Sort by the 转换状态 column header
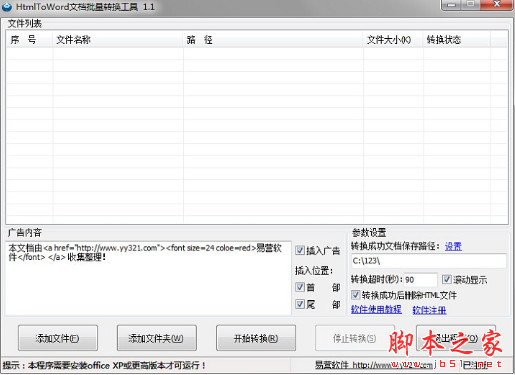This screenshot has height=375, width=515. 457,40
